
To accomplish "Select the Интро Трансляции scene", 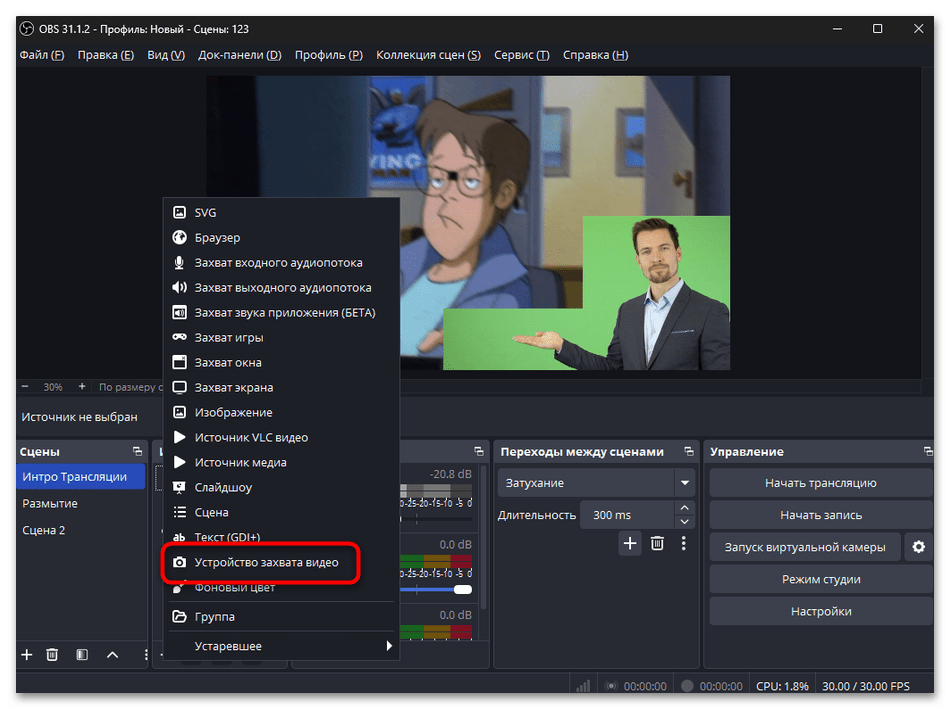I will pos(81,477).
